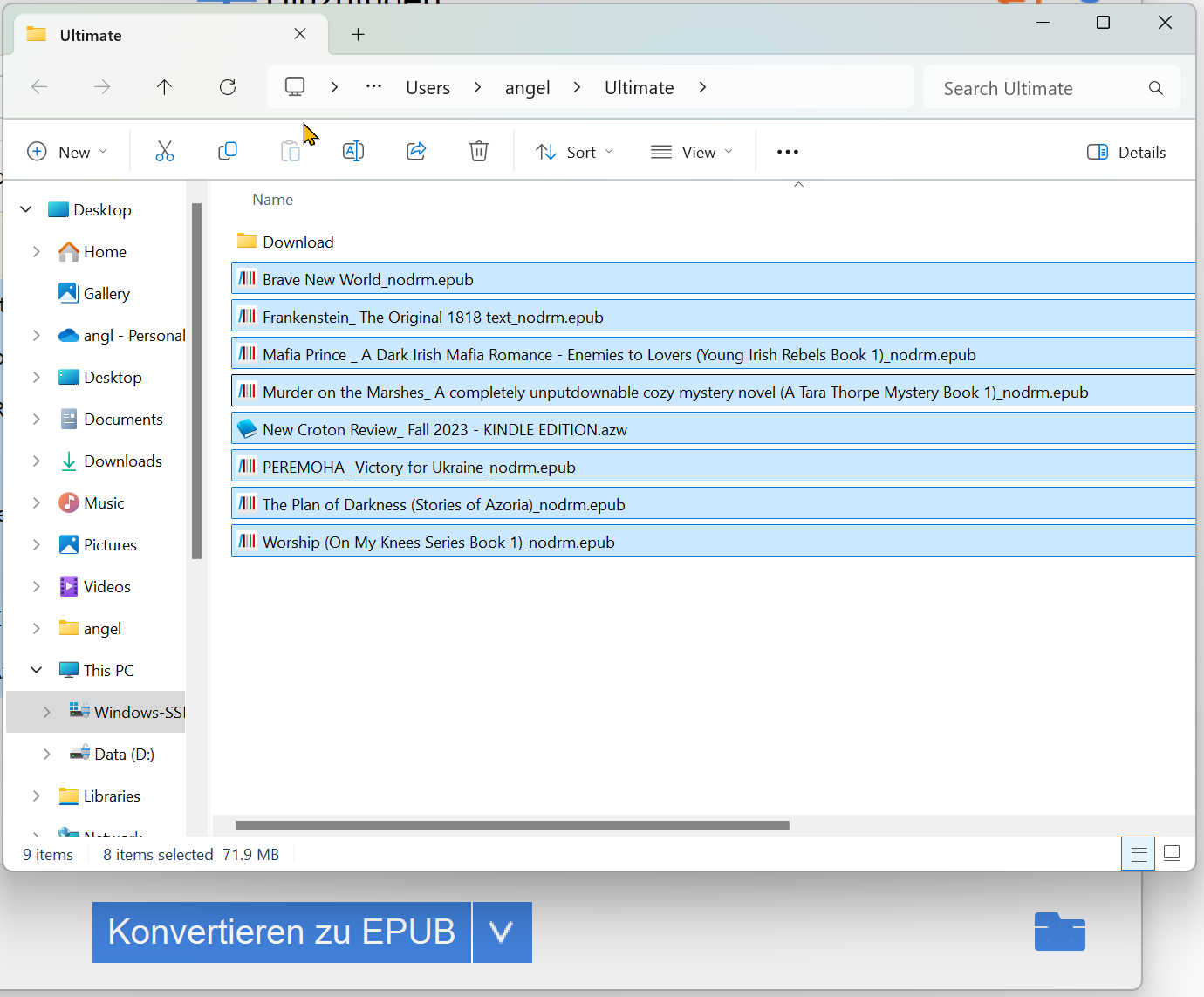The width and height of the screenshot is (1204, 997).
Task: Expand the Home tree node
Action: pos(37,251)
